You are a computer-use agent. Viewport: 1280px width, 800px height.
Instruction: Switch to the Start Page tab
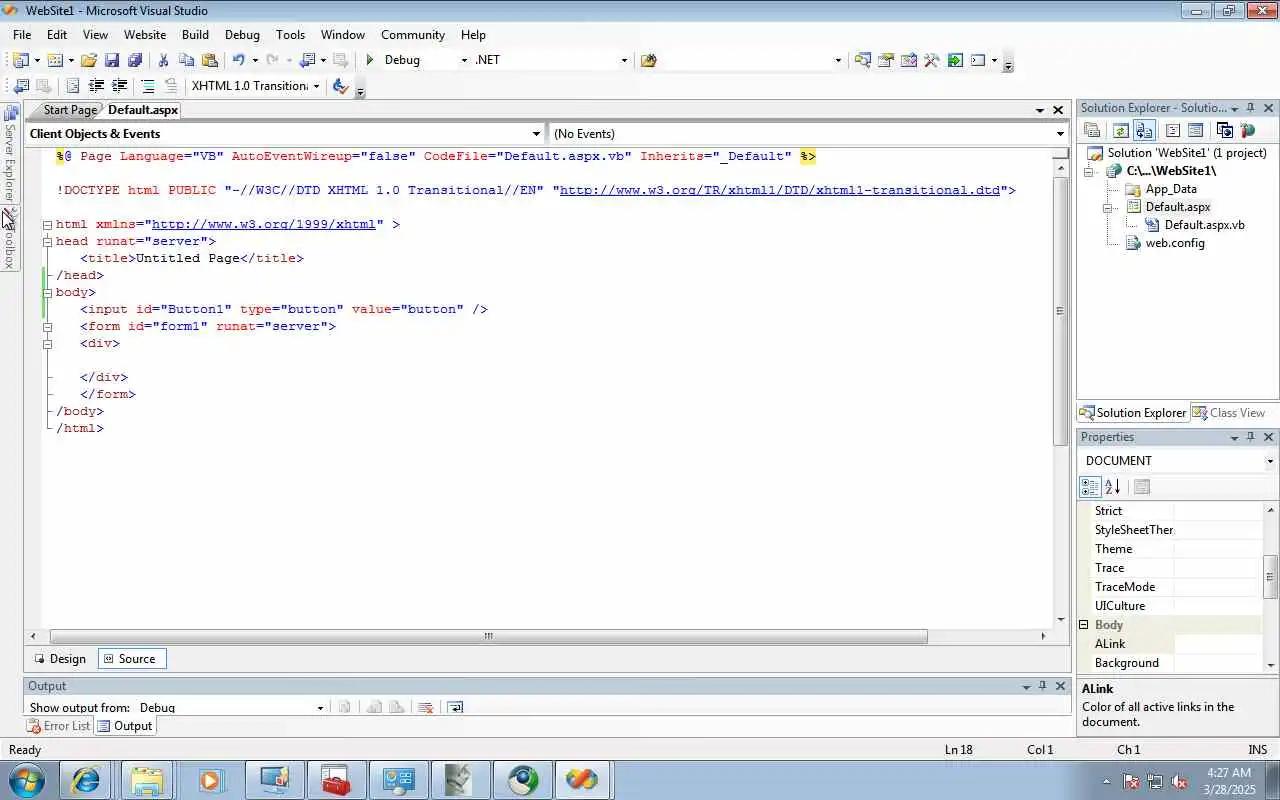(70, 110)
